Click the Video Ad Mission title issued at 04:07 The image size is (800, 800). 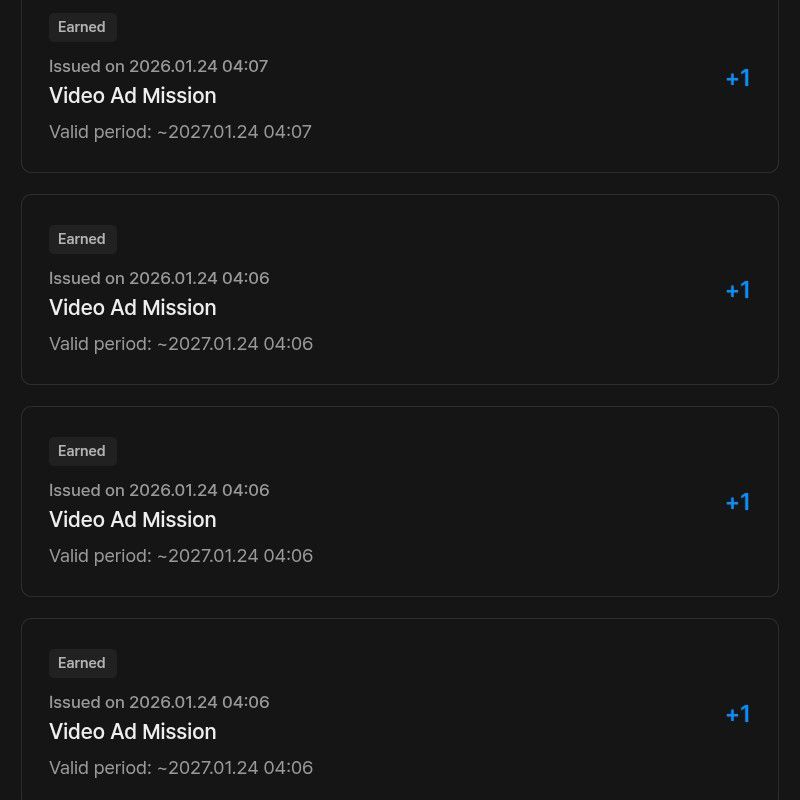[x=132, y=96]
